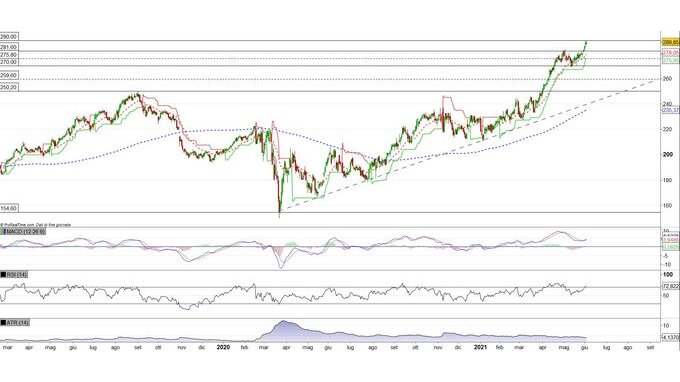
Task: Click the feb label right after 2021
Action: (500, 347)
